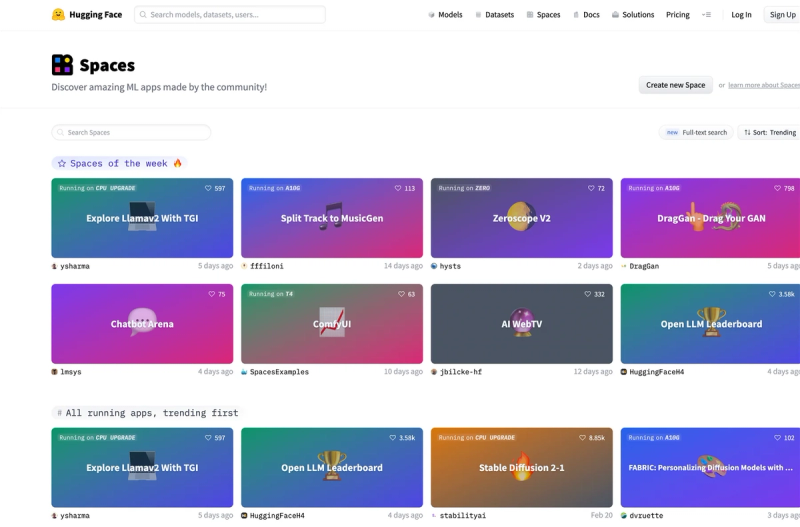Open the AI WebTV space card

(522, 324)
